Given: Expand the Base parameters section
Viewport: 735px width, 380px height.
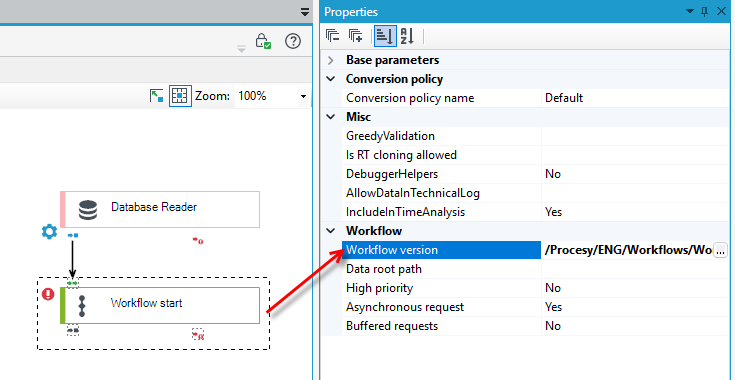Looking at the screenshot, I should tap(331, 60).
